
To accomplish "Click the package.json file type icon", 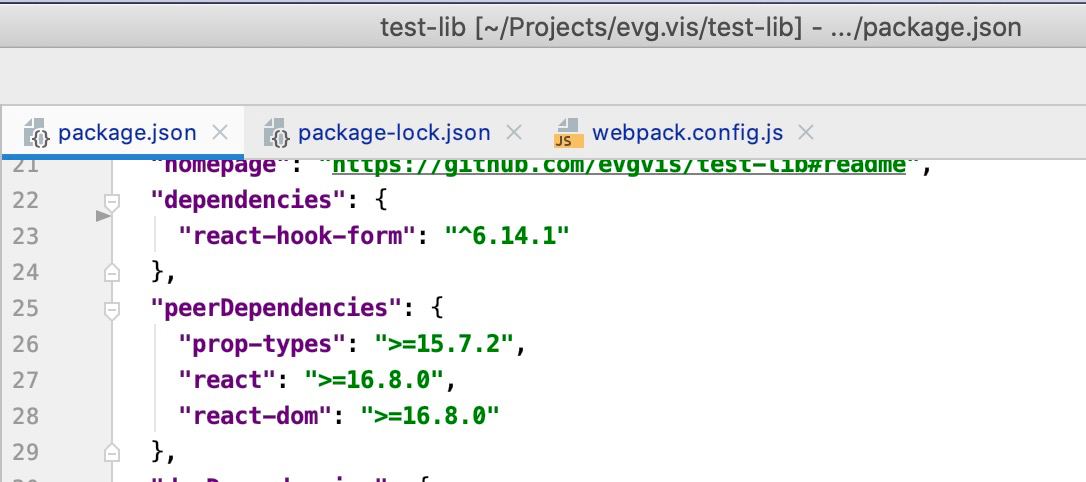I will point(36,133).
